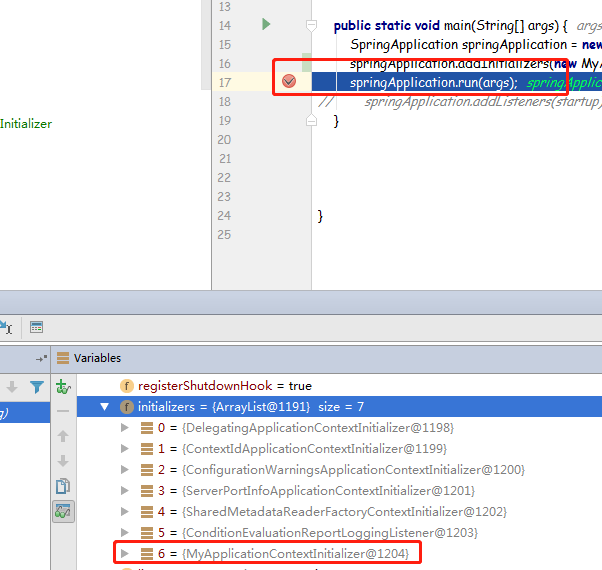Select {ConfigurationWarningsApplicationContextInitializer@1200} value
This screenshot has height=570, width=602.
353,469
